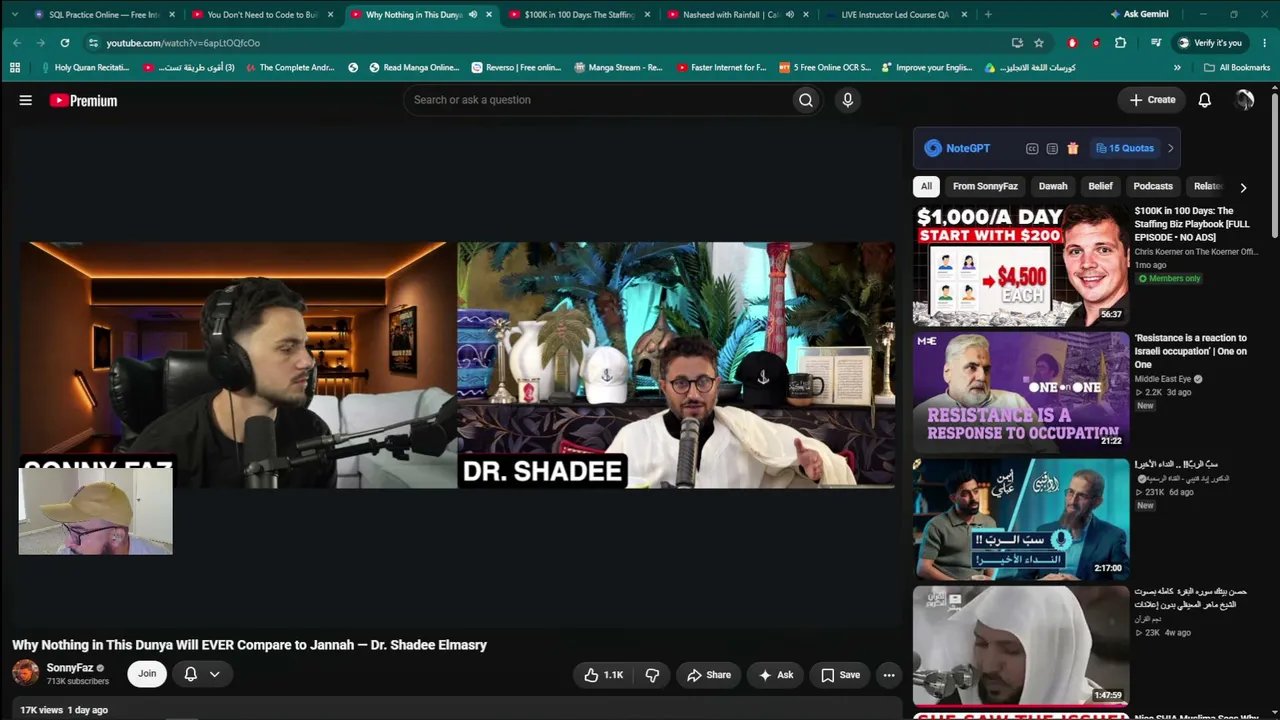Open the browser Extensions puzzle icon
This screenshot has height=720, width=1280.
coord(1120,43)
